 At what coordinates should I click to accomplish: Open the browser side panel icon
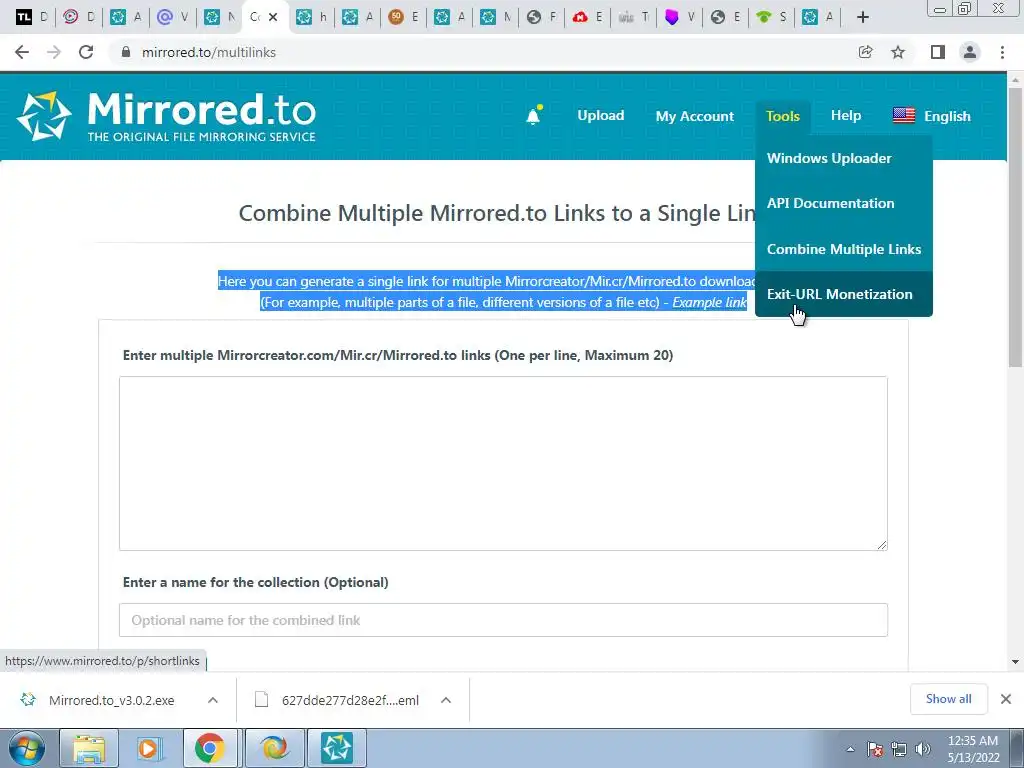pos(938,52)
